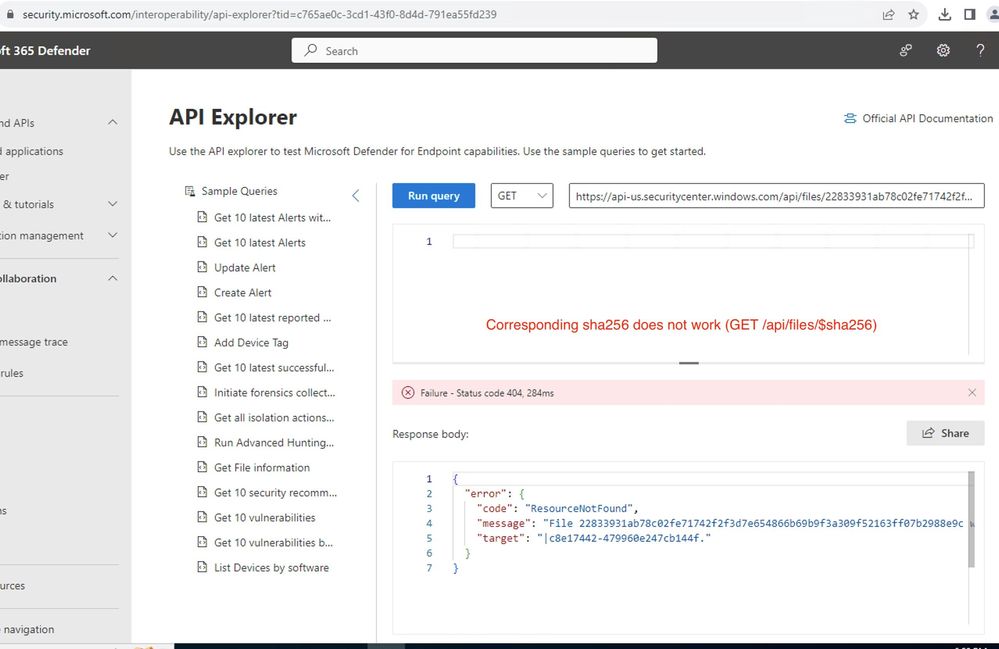
Task: Open the Help question mark icon
Action: point(980,50)
